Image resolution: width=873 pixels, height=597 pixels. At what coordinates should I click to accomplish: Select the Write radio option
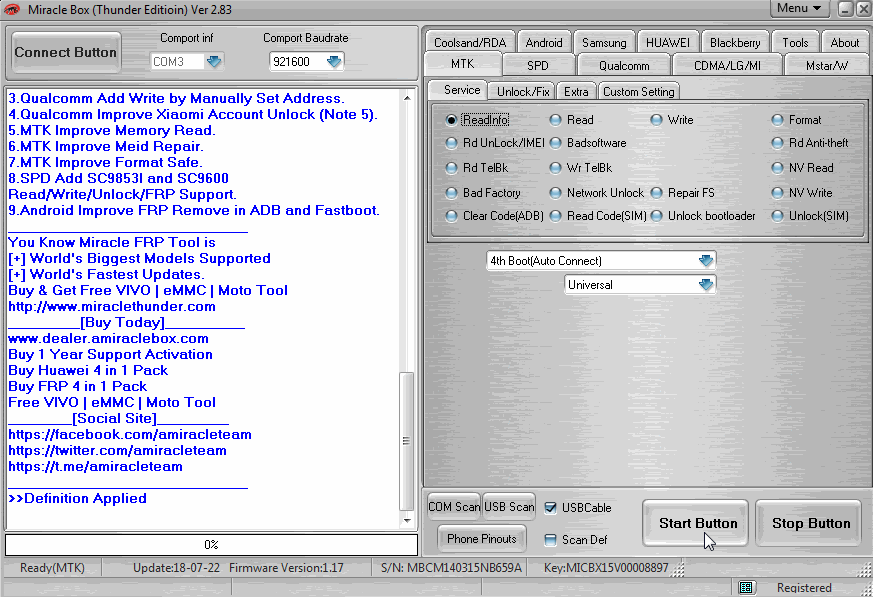coord(656,120)
